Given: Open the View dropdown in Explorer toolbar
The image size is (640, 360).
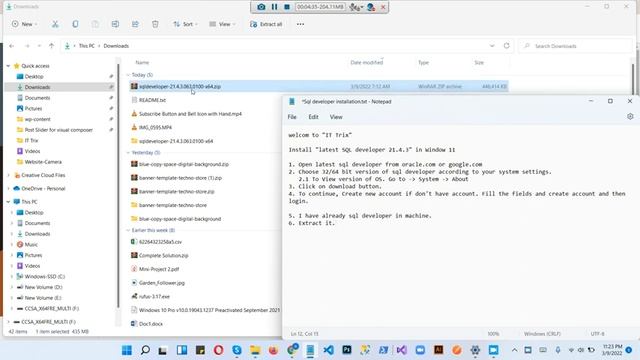Looking at the screenshot, I should [222, 24].
